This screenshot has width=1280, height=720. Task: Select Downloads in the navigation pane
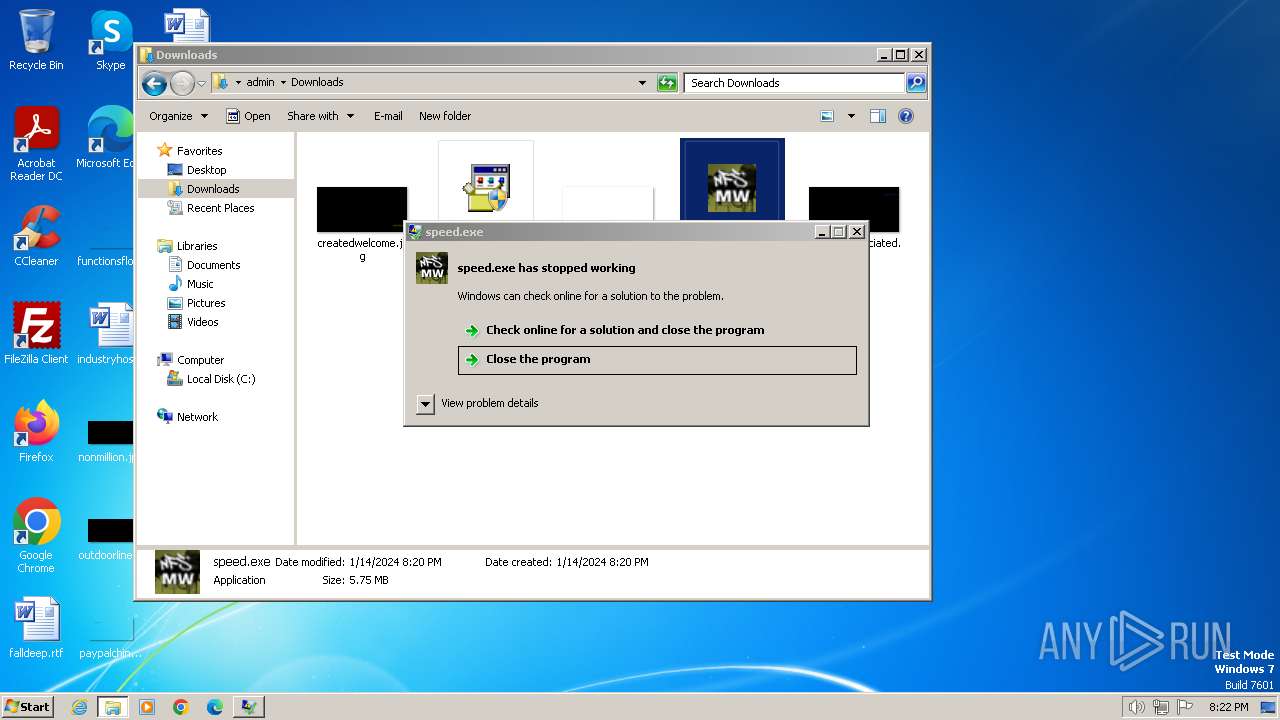(213, 189)
